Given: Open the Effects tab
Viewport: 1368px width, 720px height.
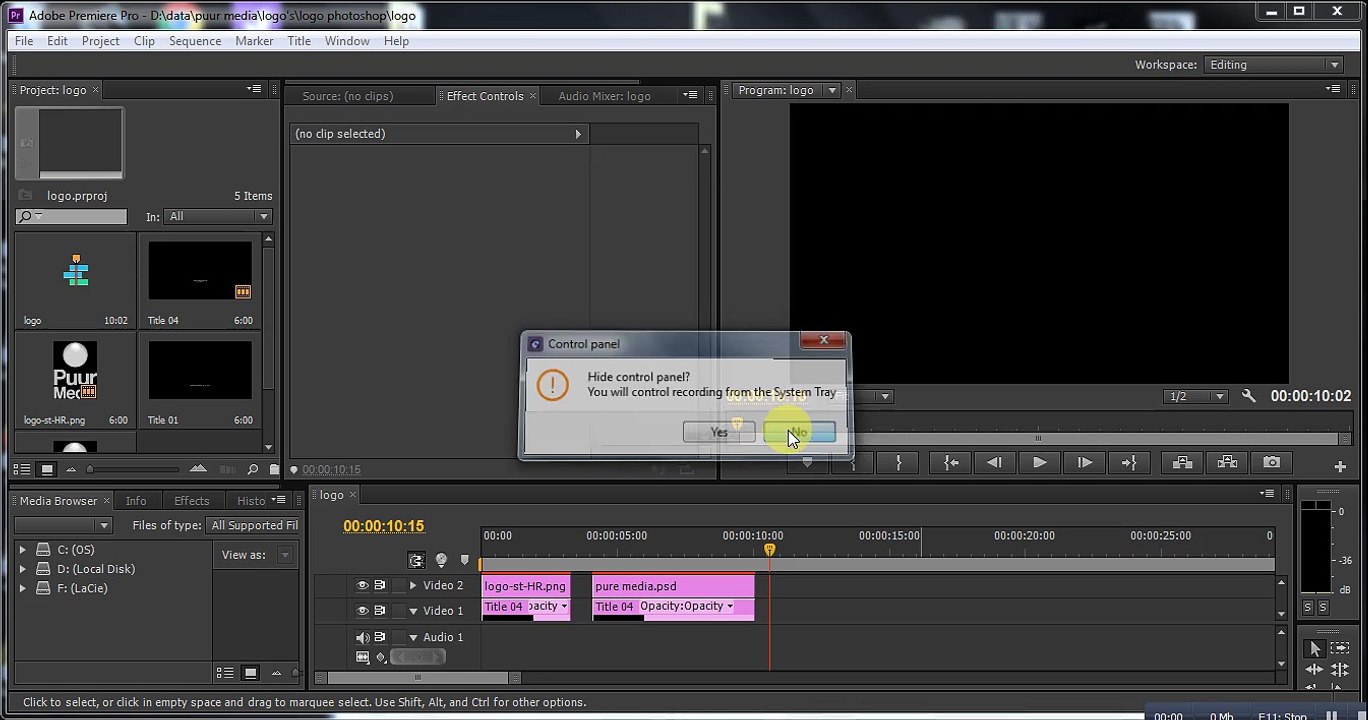Looking at the screenshot, I should (192, 501).
